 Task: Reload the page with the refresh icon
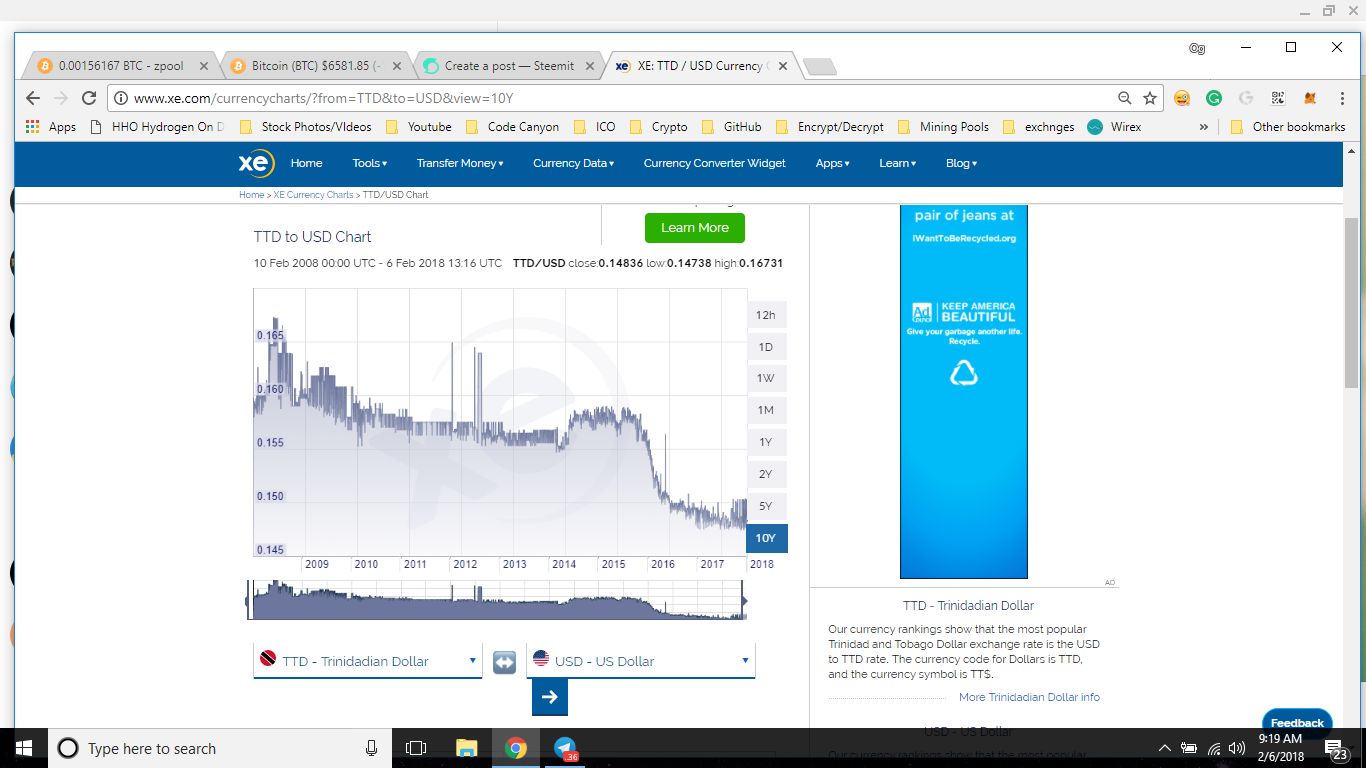tap(89, 98)
